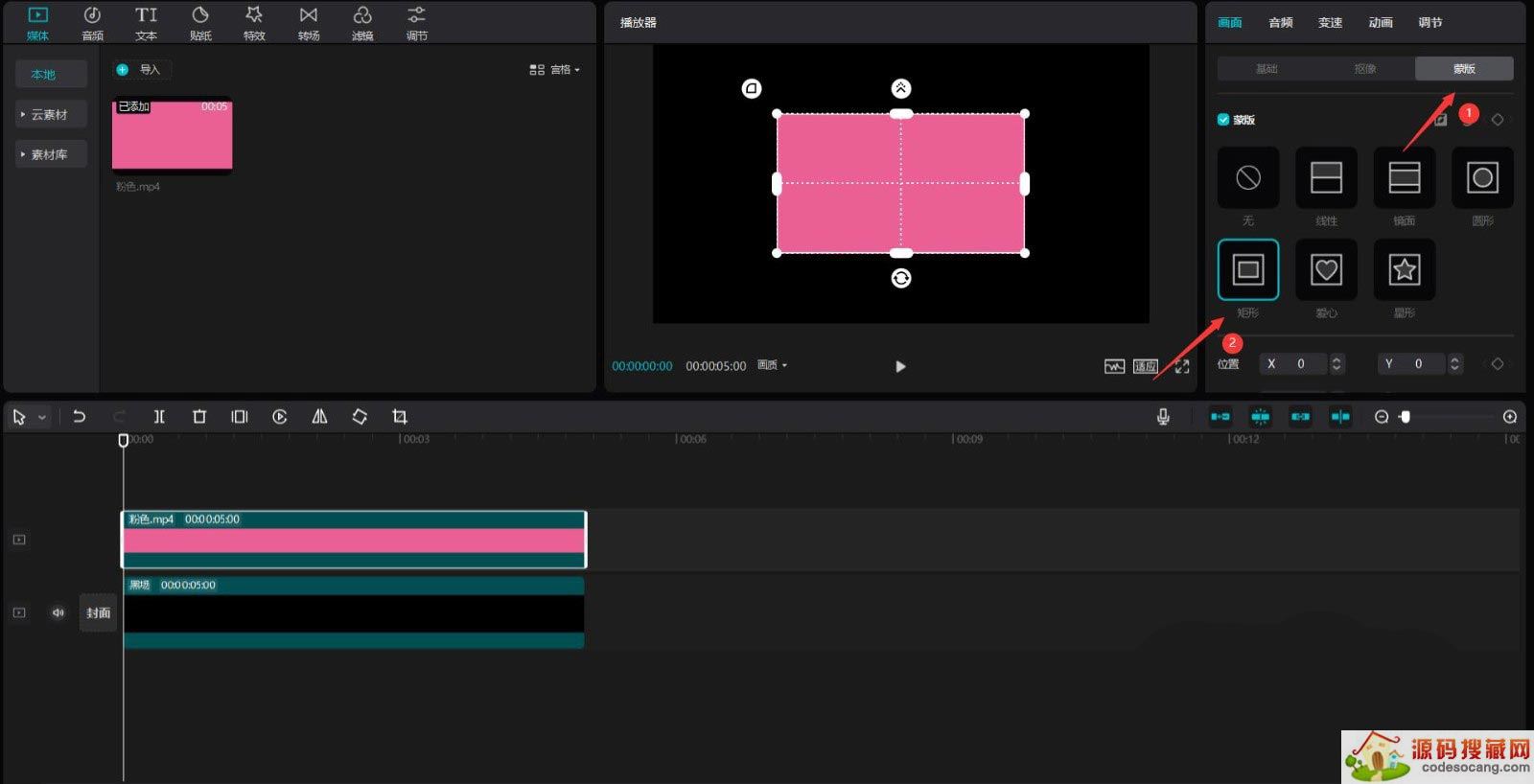Image resolution: width=1534 pixels, height=784 pixels.
Task: Click the split clip tool
Action: (159, 417)
